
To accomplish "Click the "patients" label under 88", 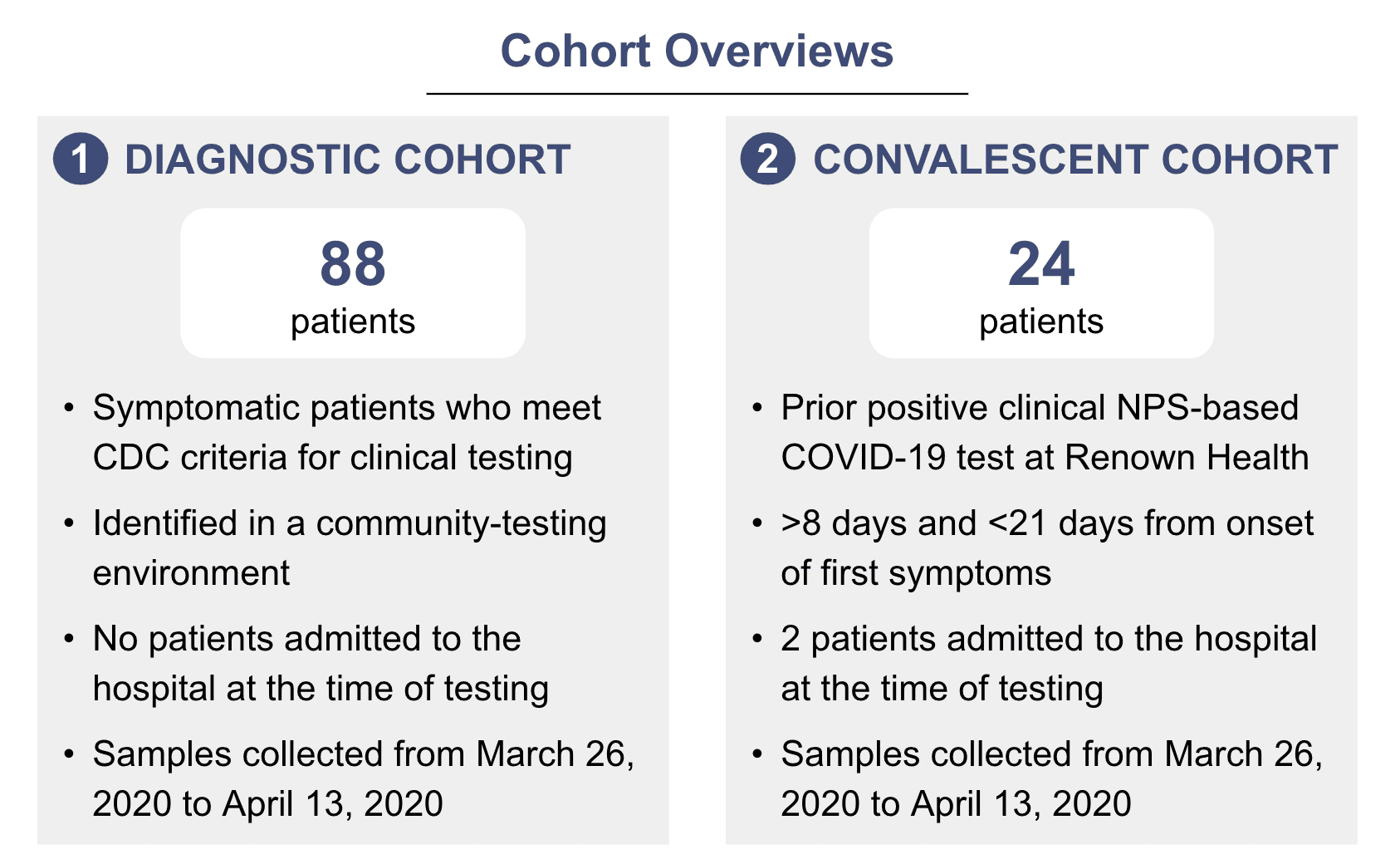I will point(353,322).
